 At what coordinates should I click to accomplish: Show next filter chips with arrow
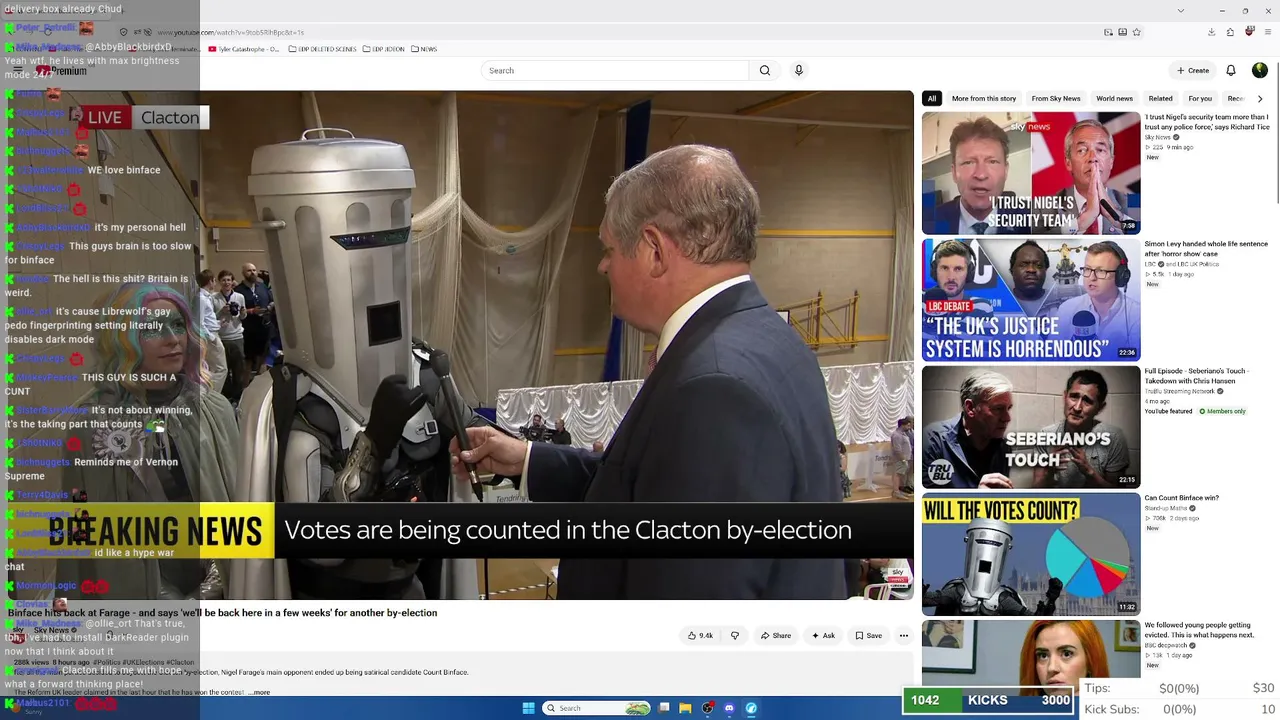1260,98
